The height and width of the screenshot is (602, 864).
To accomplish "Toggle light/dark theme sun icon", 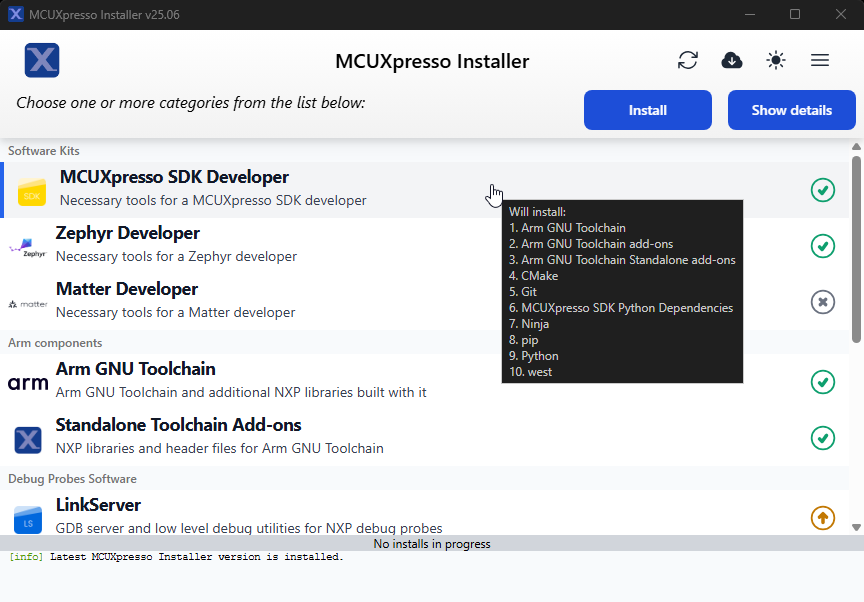I will tap(776, 60).
